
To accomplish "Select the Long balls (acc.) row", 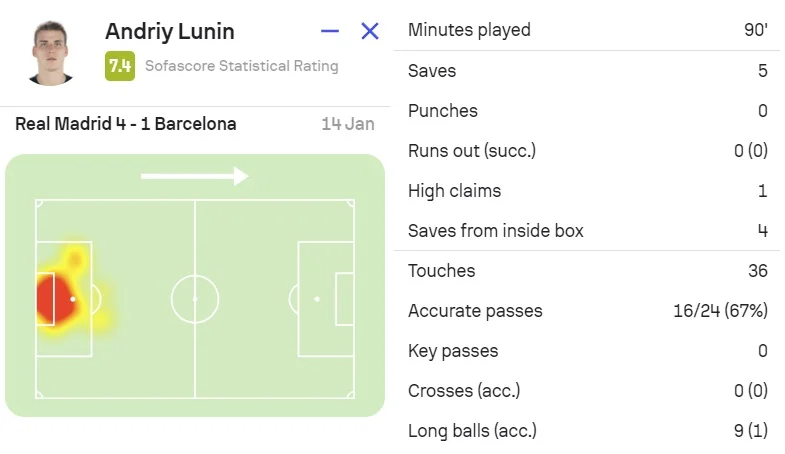I will (587, 431).
